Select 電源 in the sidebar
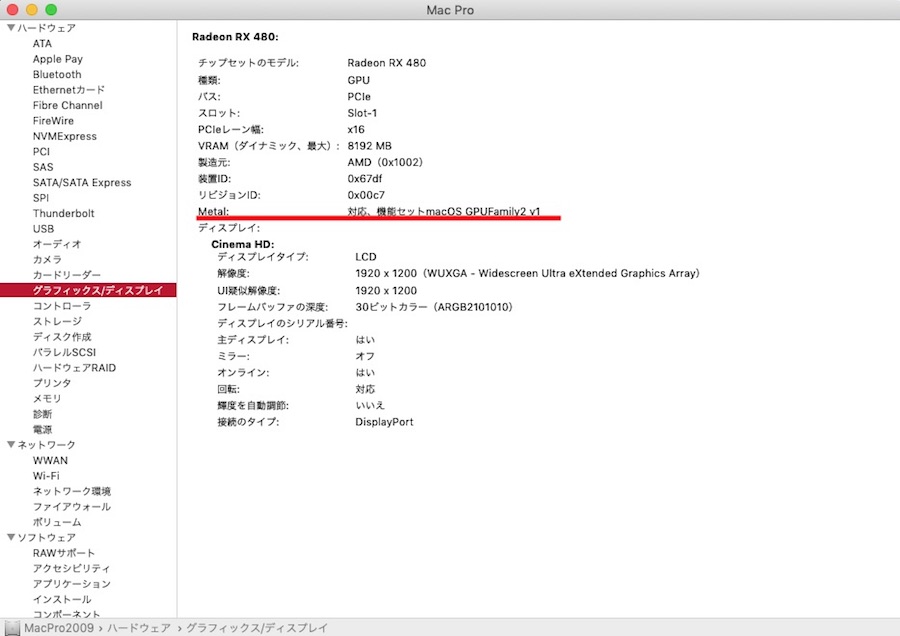The width and height of the screenshot is (900, 636). (42, 429)
